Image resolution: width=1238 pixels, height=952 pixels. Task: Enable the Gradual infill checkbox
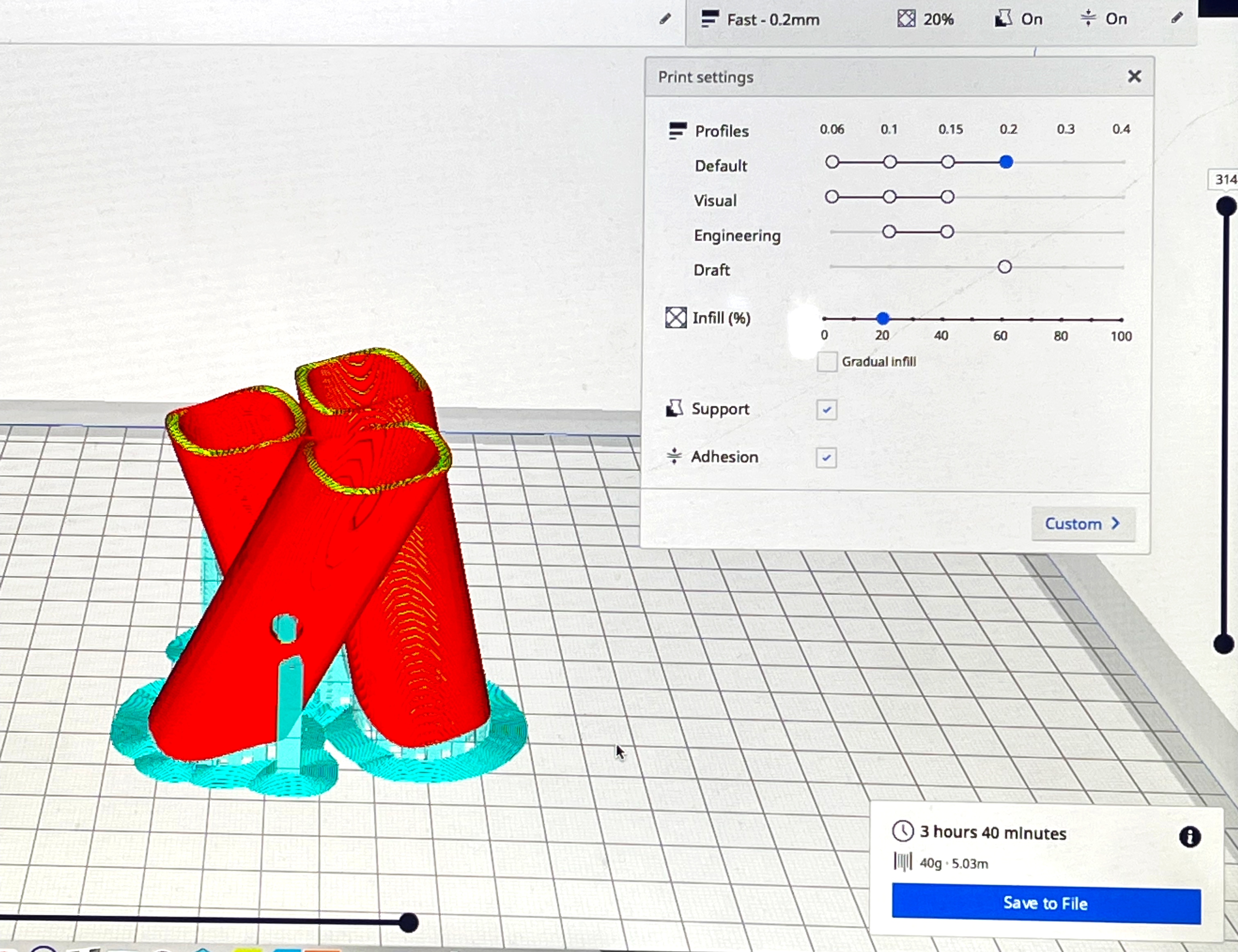(x=827, y=361)
